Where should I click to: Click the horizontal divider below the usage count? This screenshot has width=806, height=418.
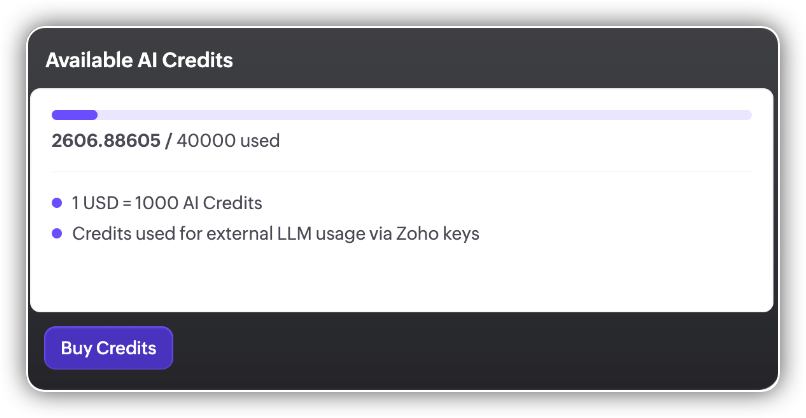(400, 171)
